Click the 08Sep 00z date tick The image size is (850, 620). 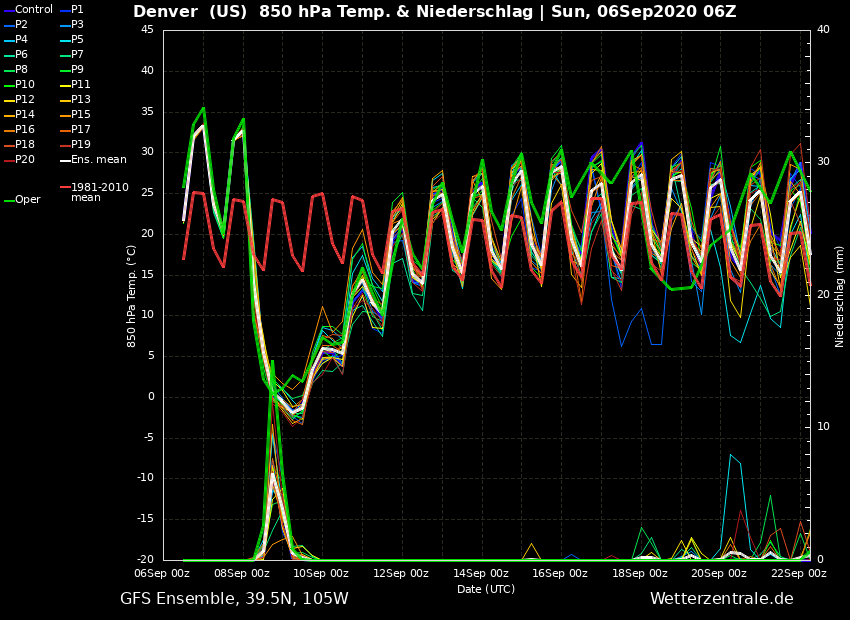242,574
